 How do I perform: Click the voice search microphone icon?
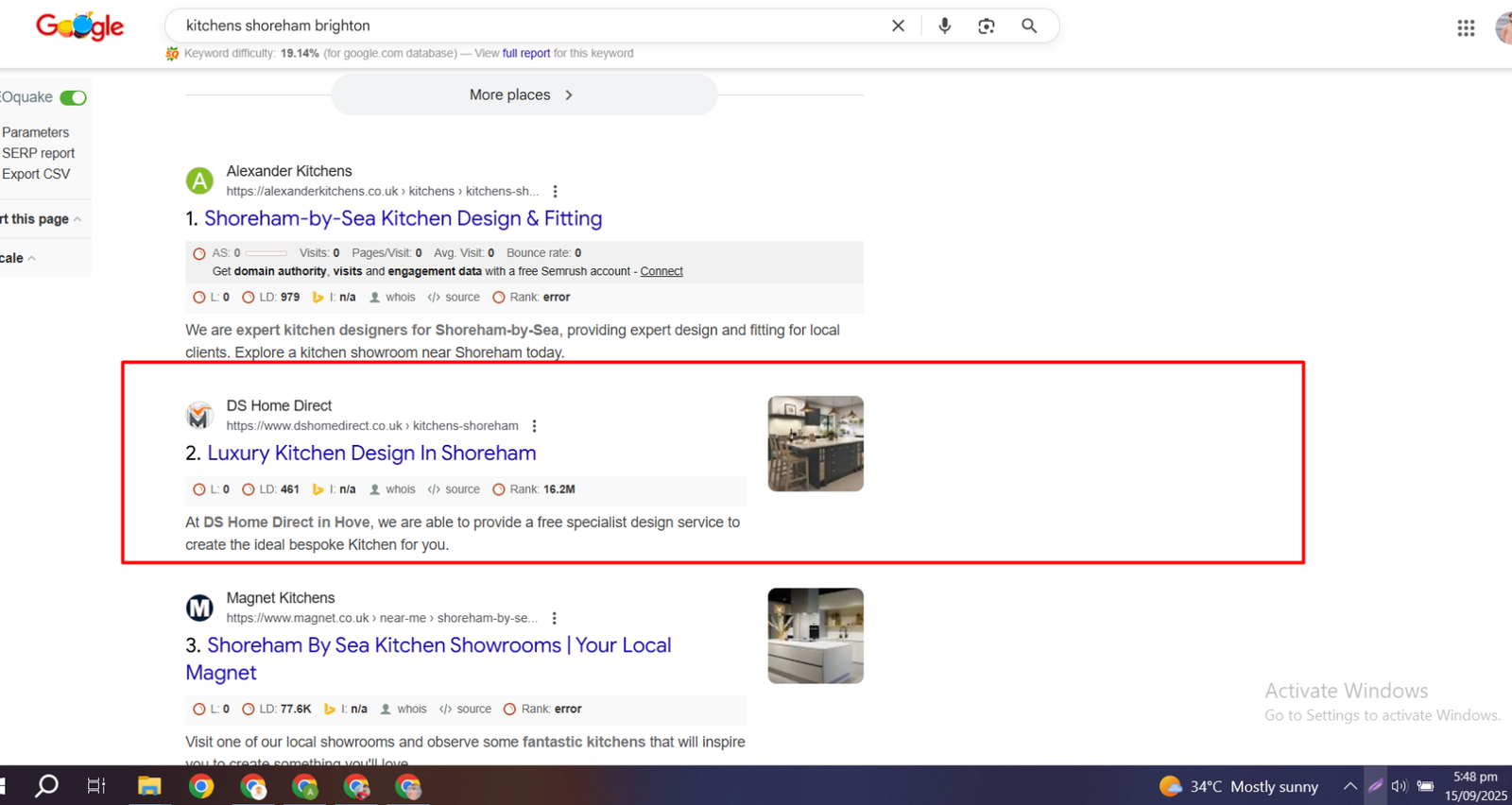click(944, 26)
